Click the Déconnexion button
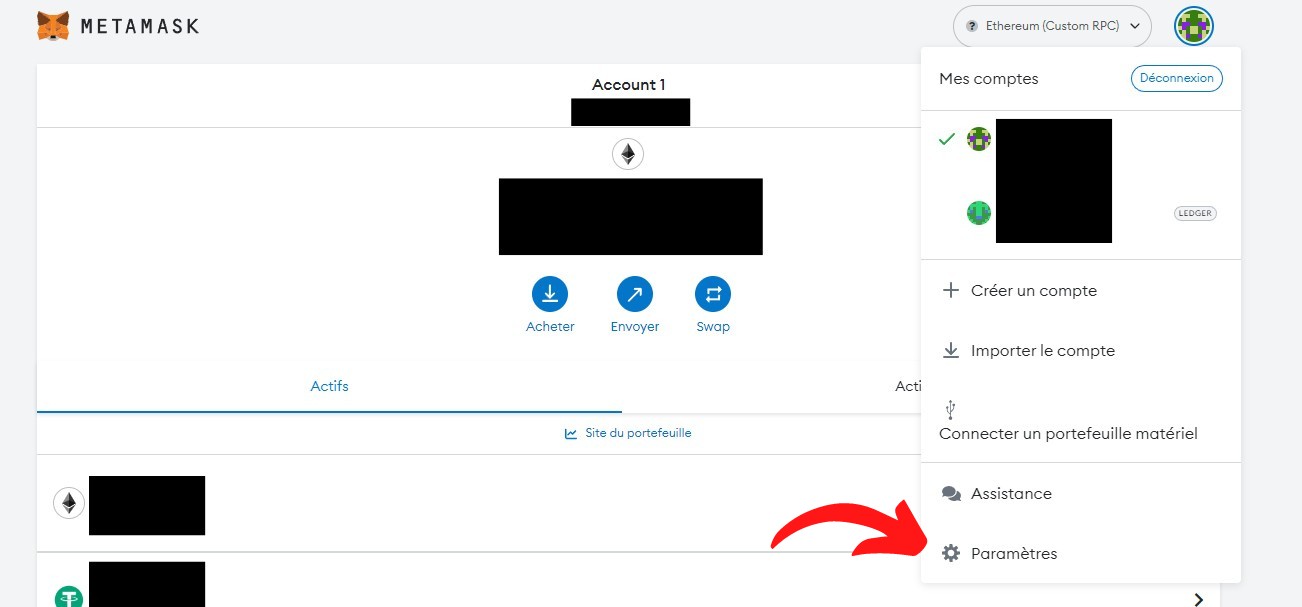1302x607 pixels. [x=1176, y=78]
